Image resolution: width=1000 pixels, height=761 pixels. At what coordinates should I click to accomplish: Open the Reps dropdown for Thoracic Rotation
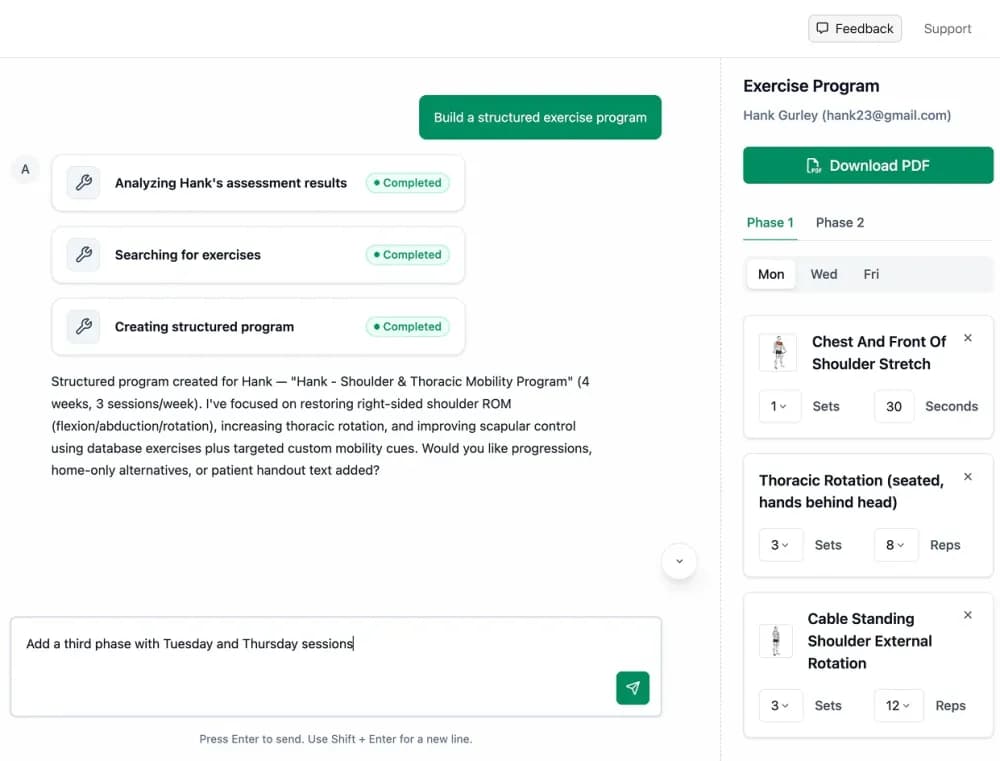(895, 545)
